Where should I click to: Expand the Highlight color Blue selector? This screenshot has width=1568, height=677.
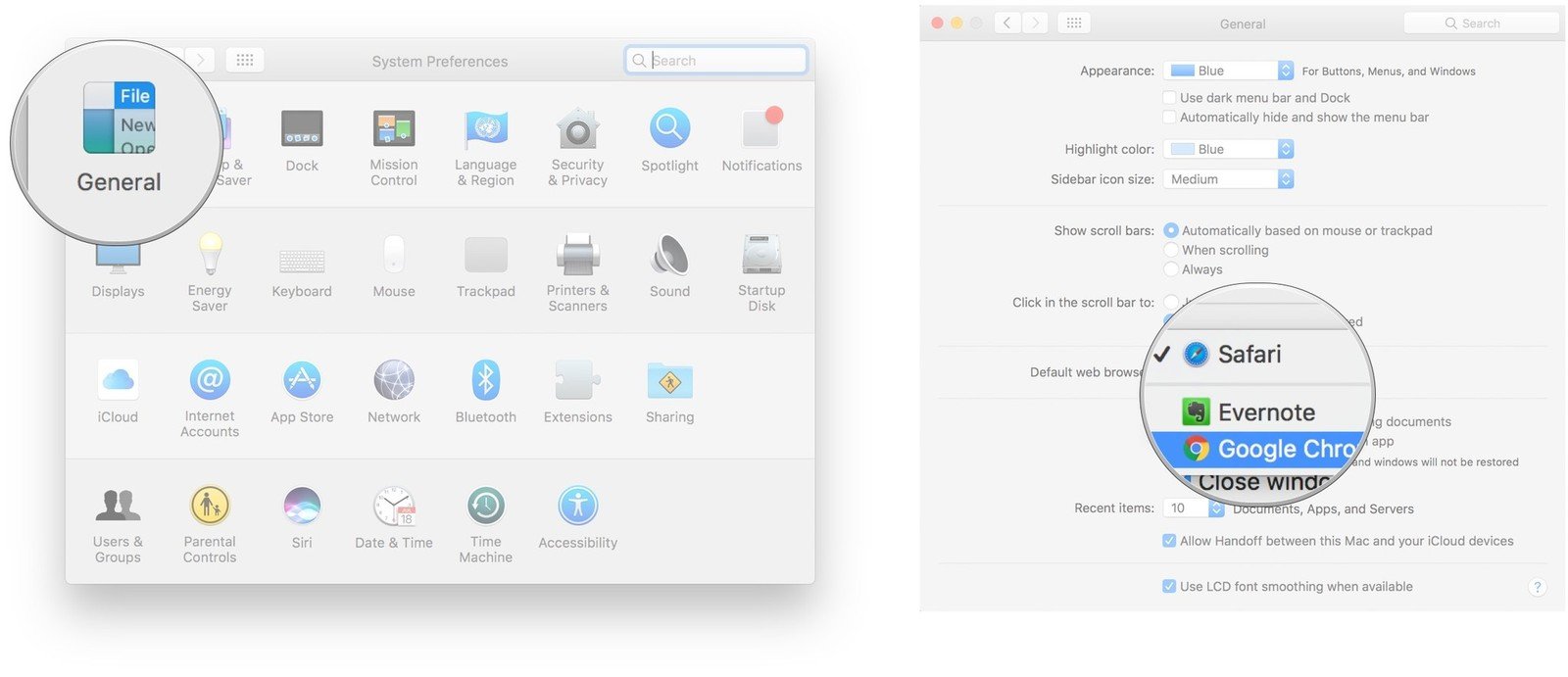click(1229, 149)
